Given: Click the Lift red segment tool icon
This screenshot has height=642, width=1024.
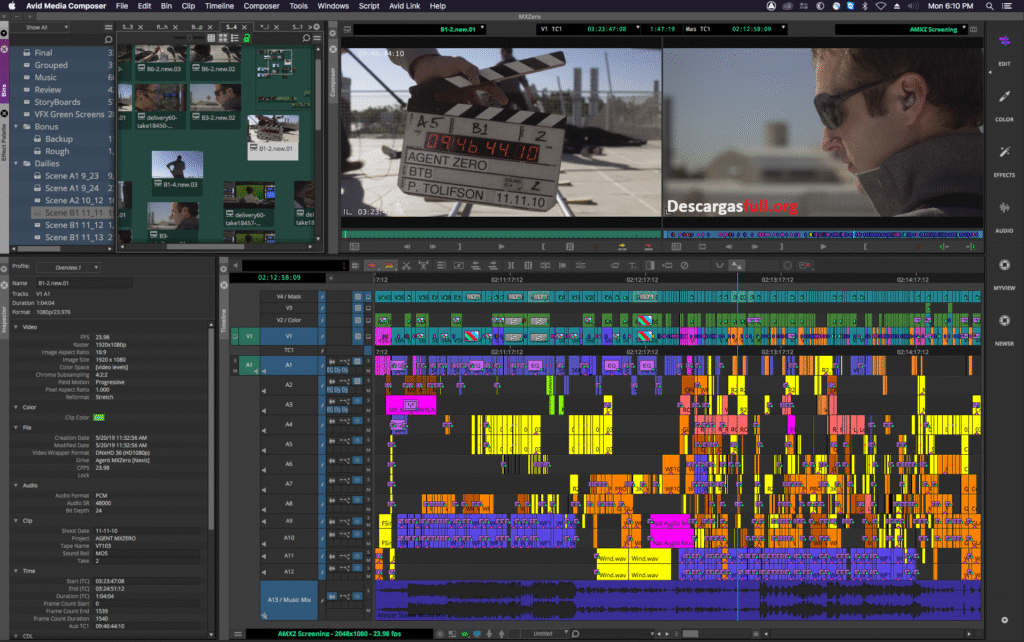Looking at the screenshot, I should pyautogui.click(x=372, y=265).
